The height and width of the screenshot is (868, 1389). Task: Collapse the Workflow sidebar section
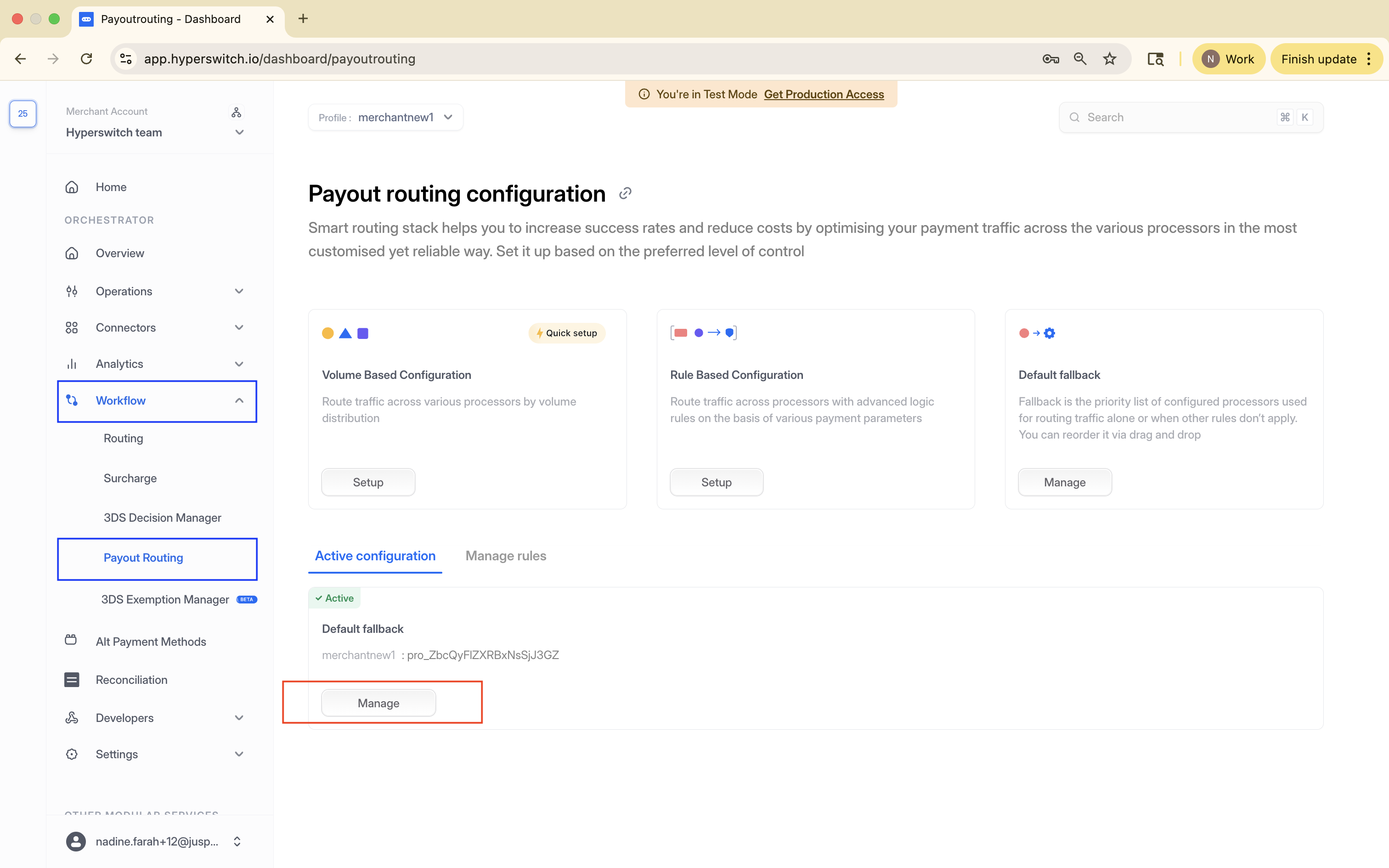[x=239, y=400]
